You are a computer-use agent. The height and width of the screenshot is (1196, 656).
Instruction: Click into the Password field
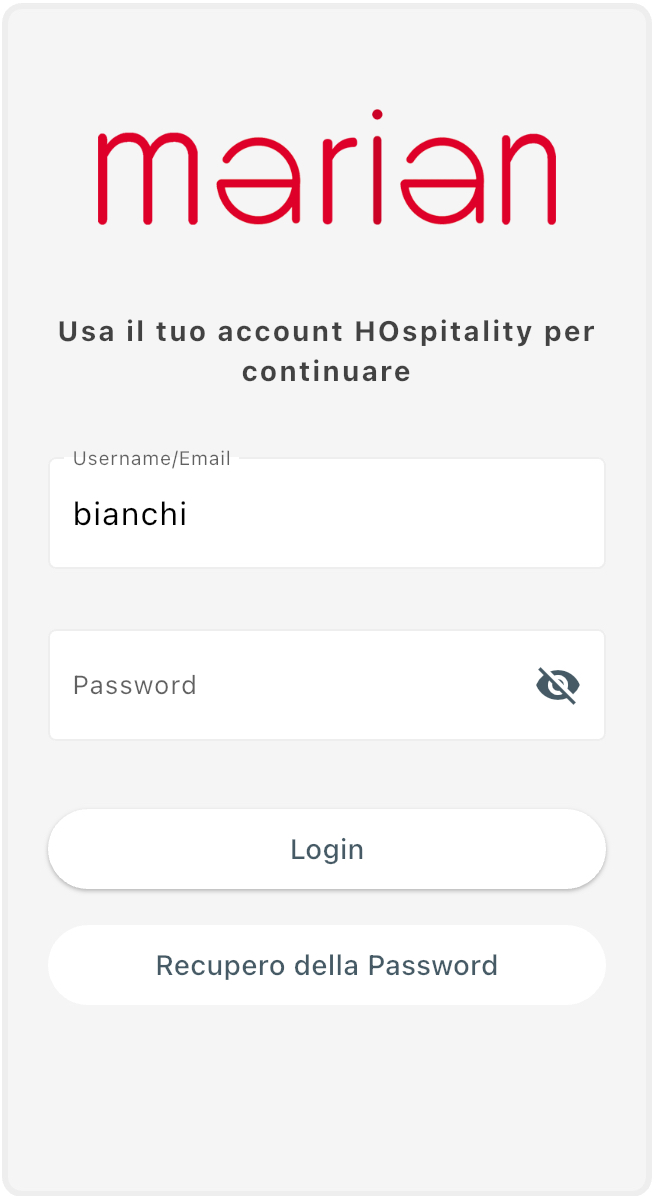click(x=290, y=686)
